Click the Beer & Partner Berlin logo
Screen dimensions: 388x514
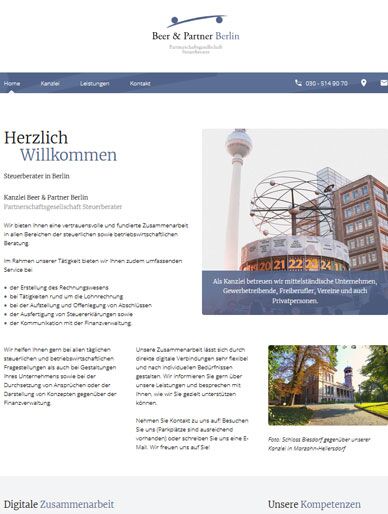point(196,34)
